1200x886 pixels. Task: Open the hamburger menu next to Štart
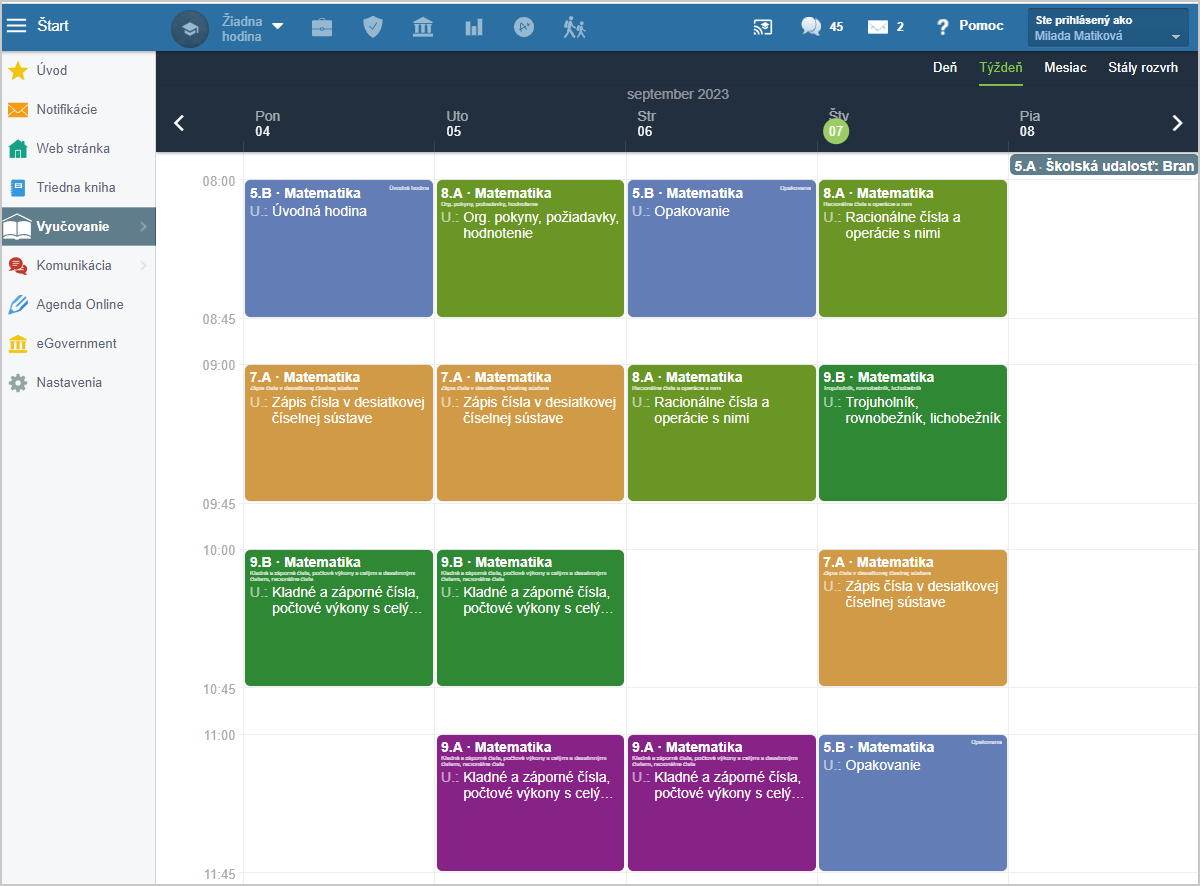[x=17, y=26]
